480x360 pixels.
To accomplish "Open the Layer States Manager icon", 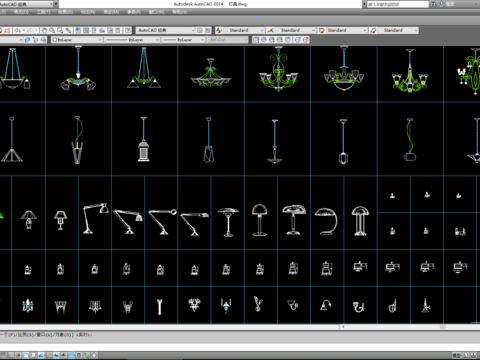I will 43,40.
